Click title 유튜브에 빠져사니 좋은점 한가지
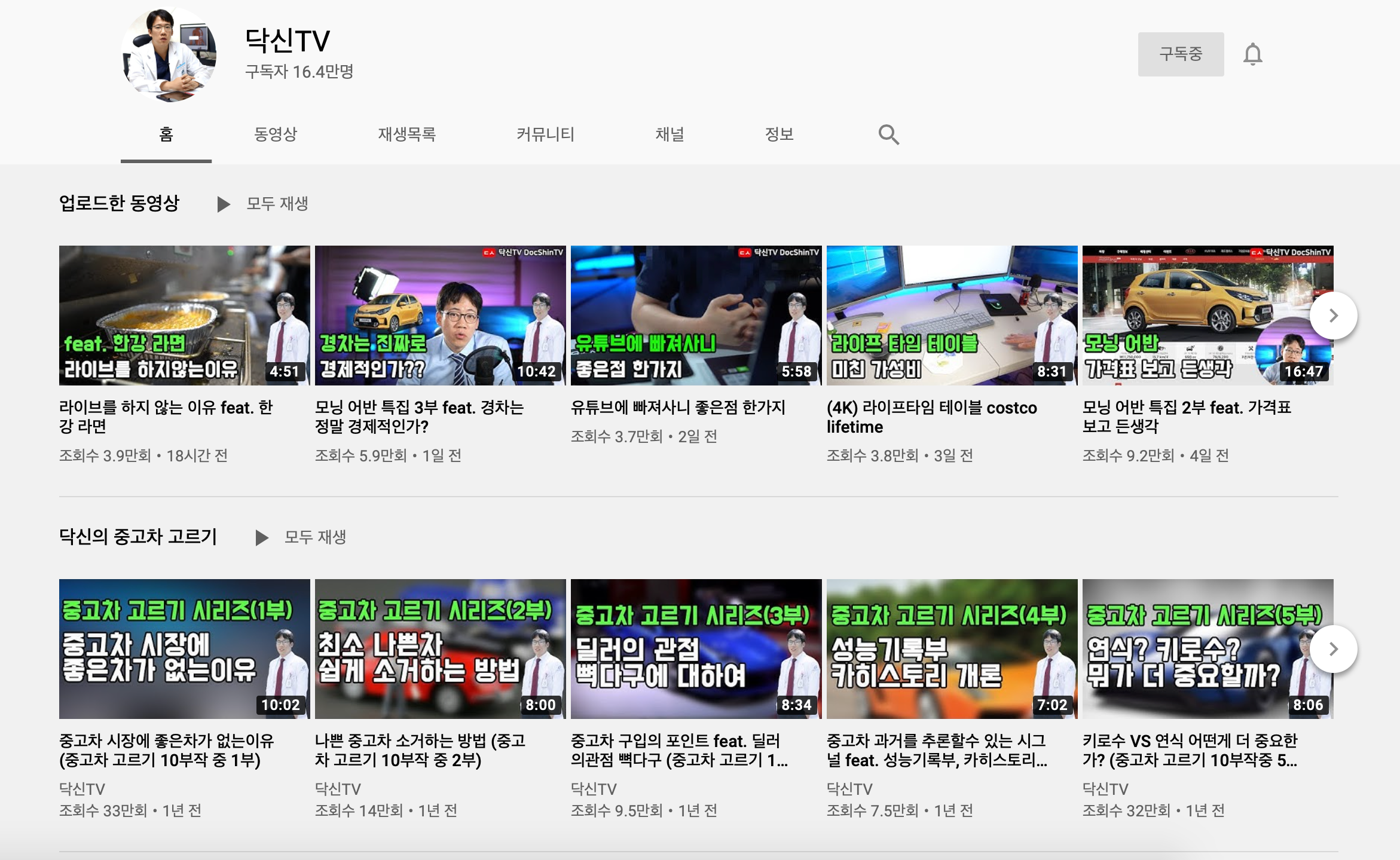1400x860 pixels. [678, 408]
